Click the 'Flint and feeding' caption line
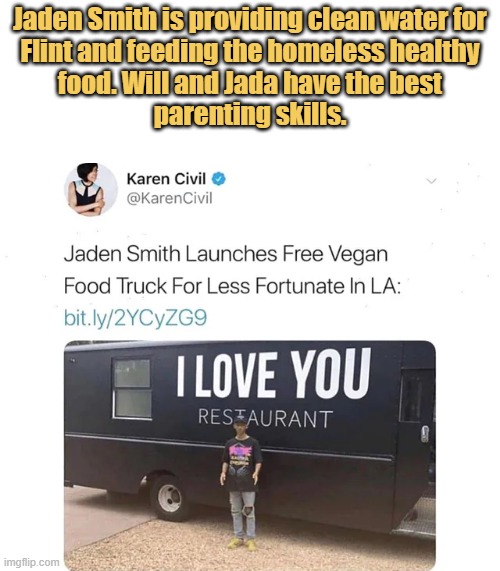The image size is (500, 571). [250, 51]
